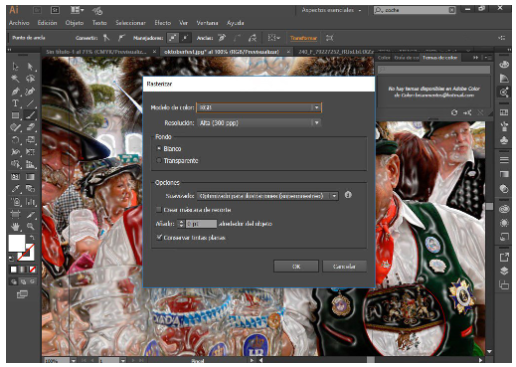The image size is (516, 367).
Task: Select the Artboard tool
Action: [x=15, y=214]
